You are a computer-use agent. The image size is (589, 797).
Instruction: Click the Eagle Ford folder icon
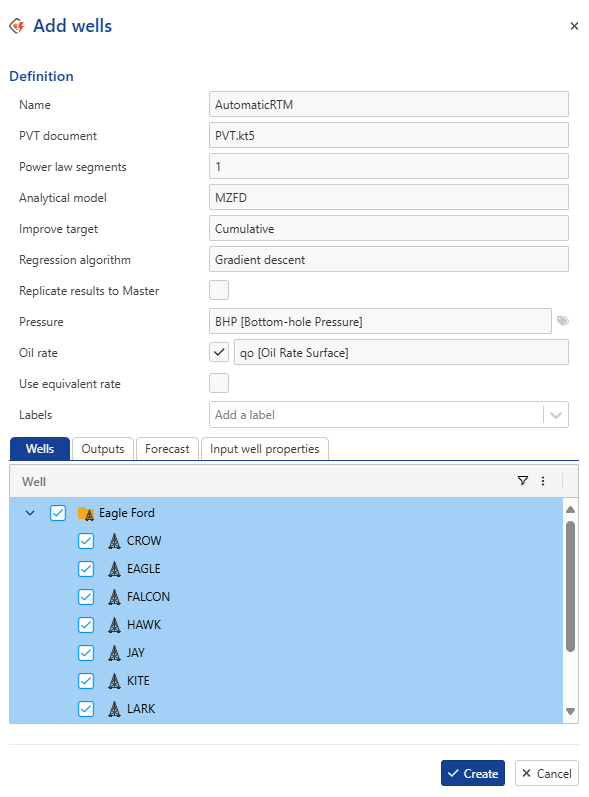(86, 513)
